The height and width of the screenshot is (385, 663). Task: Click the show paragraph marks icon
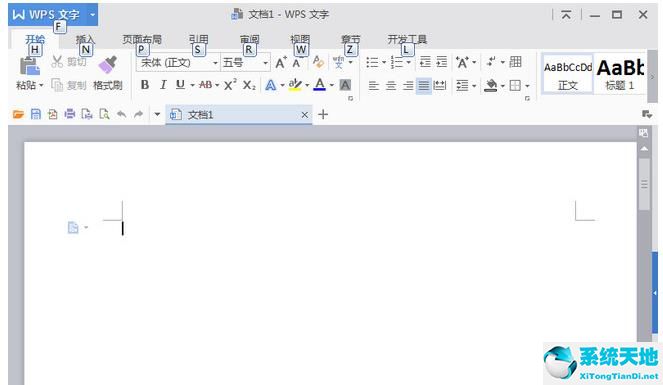tap(491, 62)
